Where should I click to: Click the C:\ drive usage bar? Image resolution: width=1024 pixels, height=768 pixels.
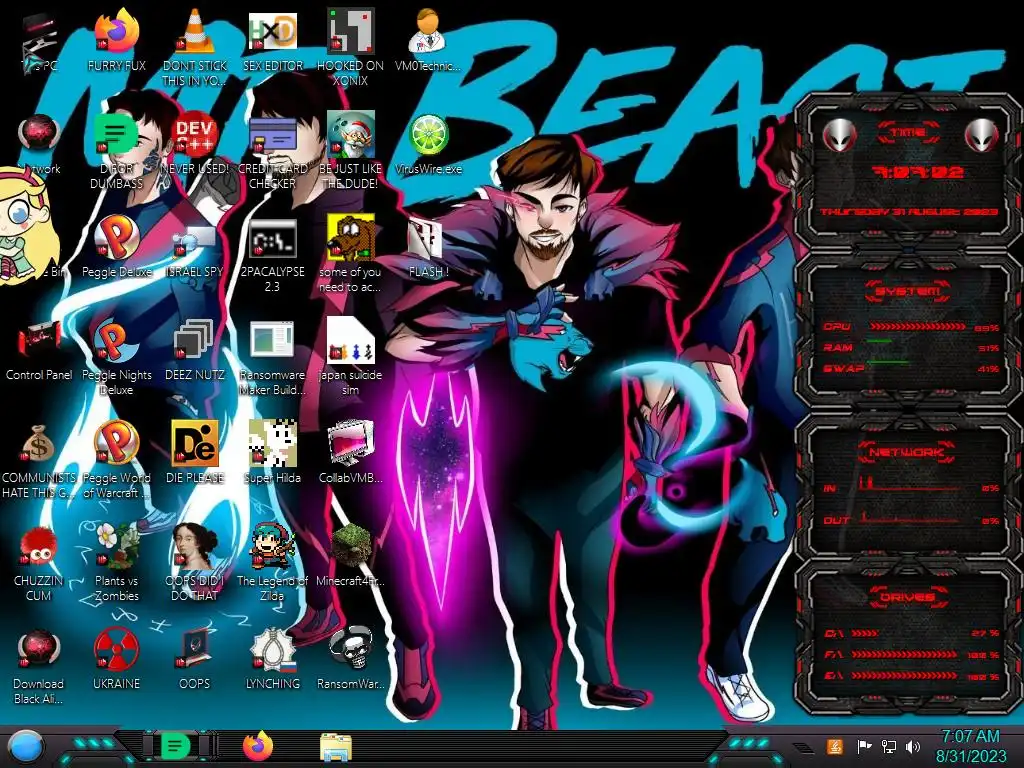904,633
